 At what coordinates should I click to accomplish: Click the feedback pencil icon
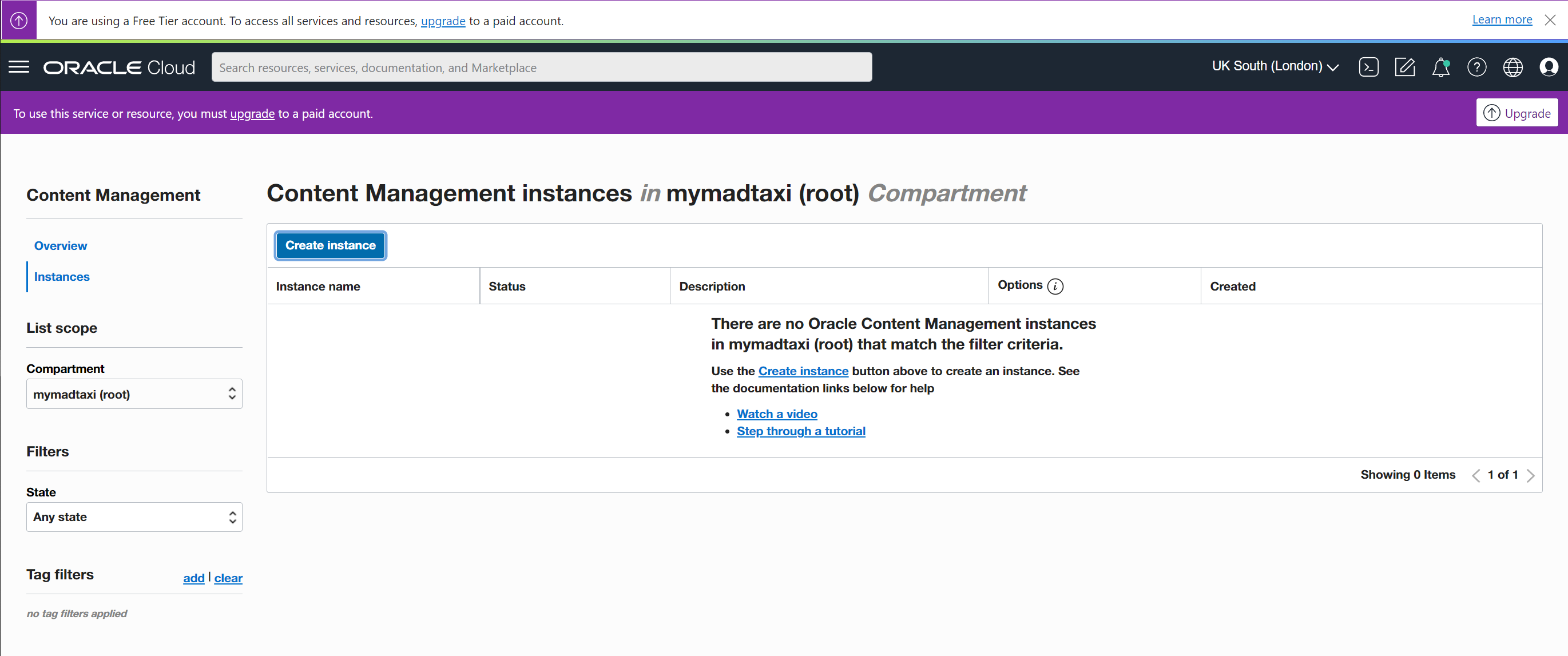click(x=1405, y=67)
